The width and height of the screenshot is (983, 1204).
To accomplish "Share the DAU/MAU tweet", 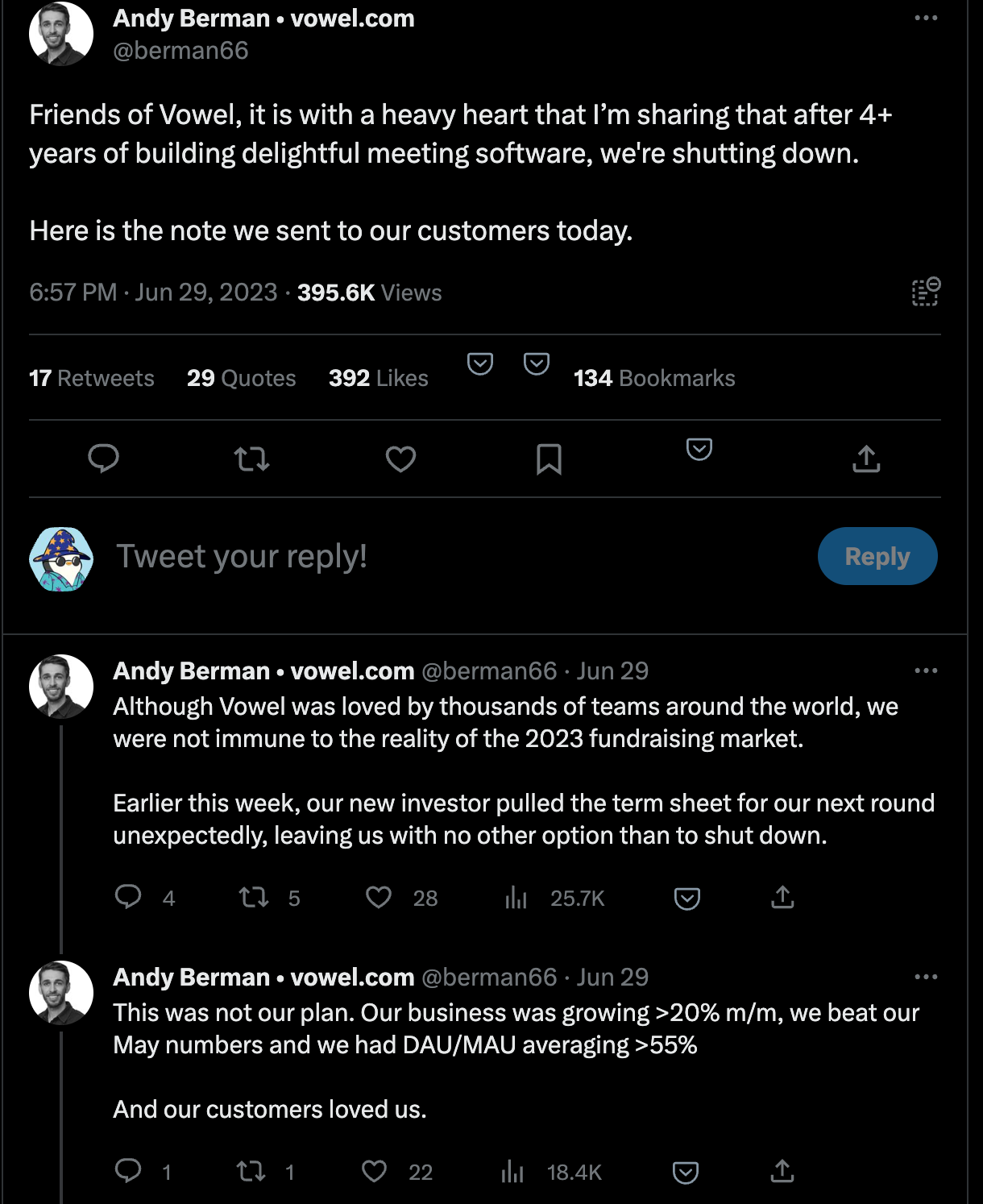I will click(782, 1171).
